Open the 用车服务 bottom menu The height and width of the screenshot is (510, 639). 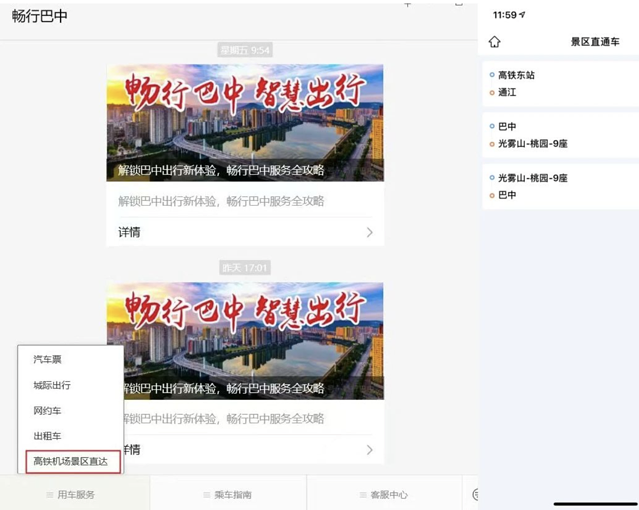[75, 495]
